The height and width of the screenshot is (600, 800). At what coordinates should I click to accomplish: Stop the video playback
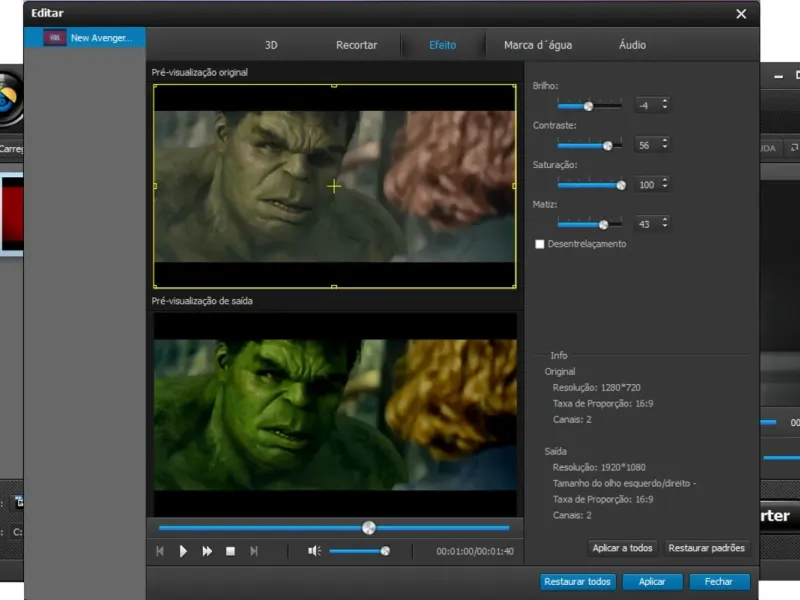click(230, 551)
